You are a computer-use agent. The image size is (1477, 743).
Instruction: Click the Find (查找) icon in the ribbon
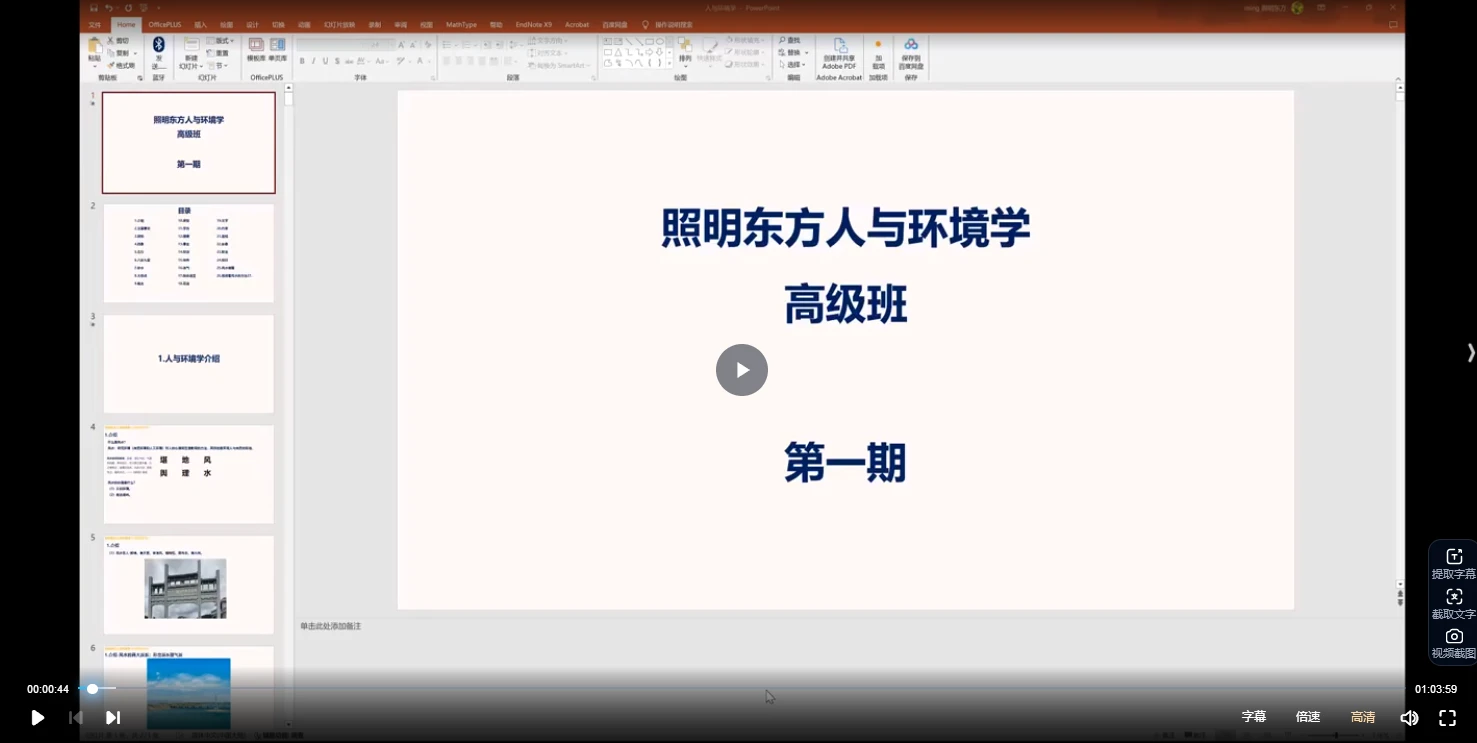(x=789, y=39)
